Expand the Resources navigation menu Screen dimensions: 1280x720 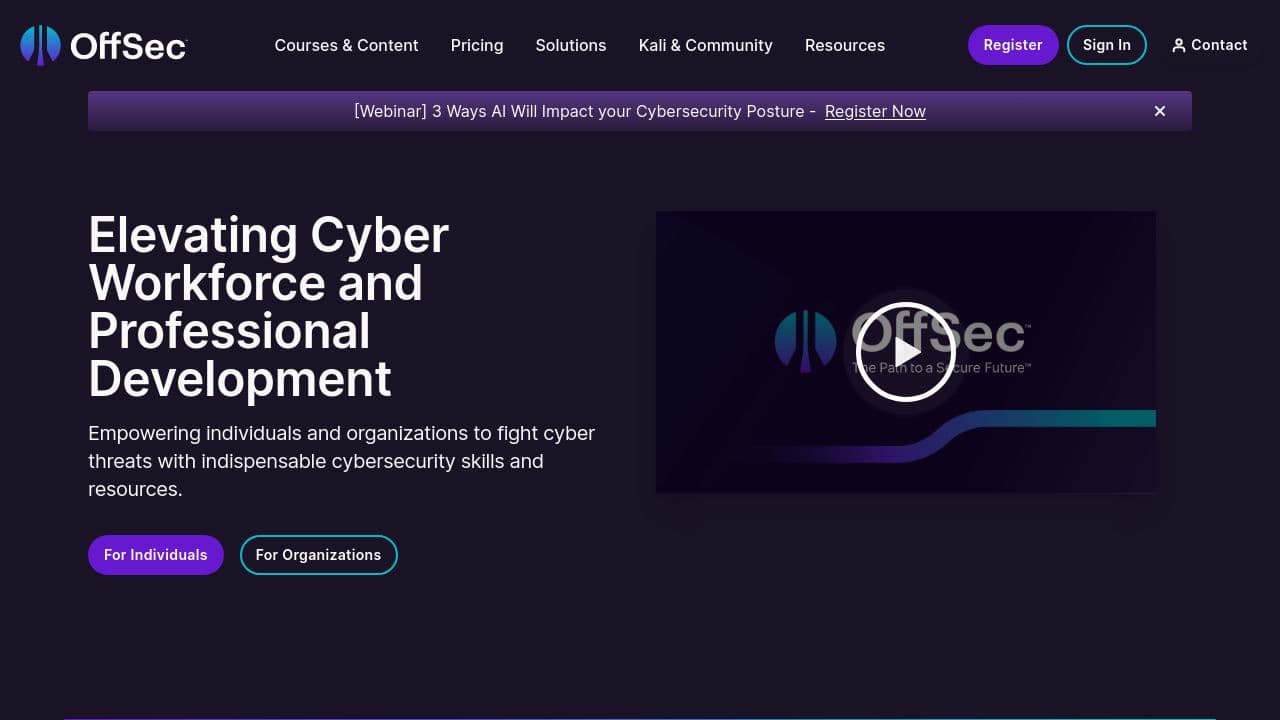pos(845,45)
